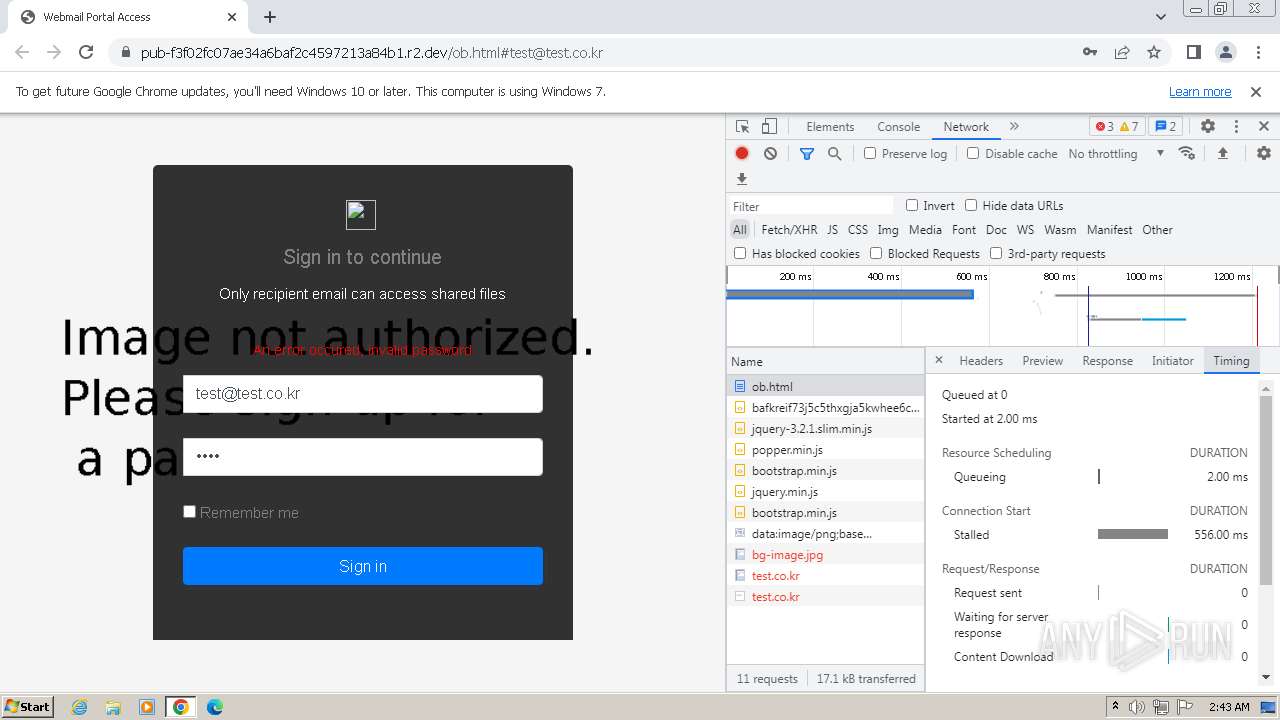Clear the network log
This screenshot has width=1280, height=720.
tap(770, 154)
